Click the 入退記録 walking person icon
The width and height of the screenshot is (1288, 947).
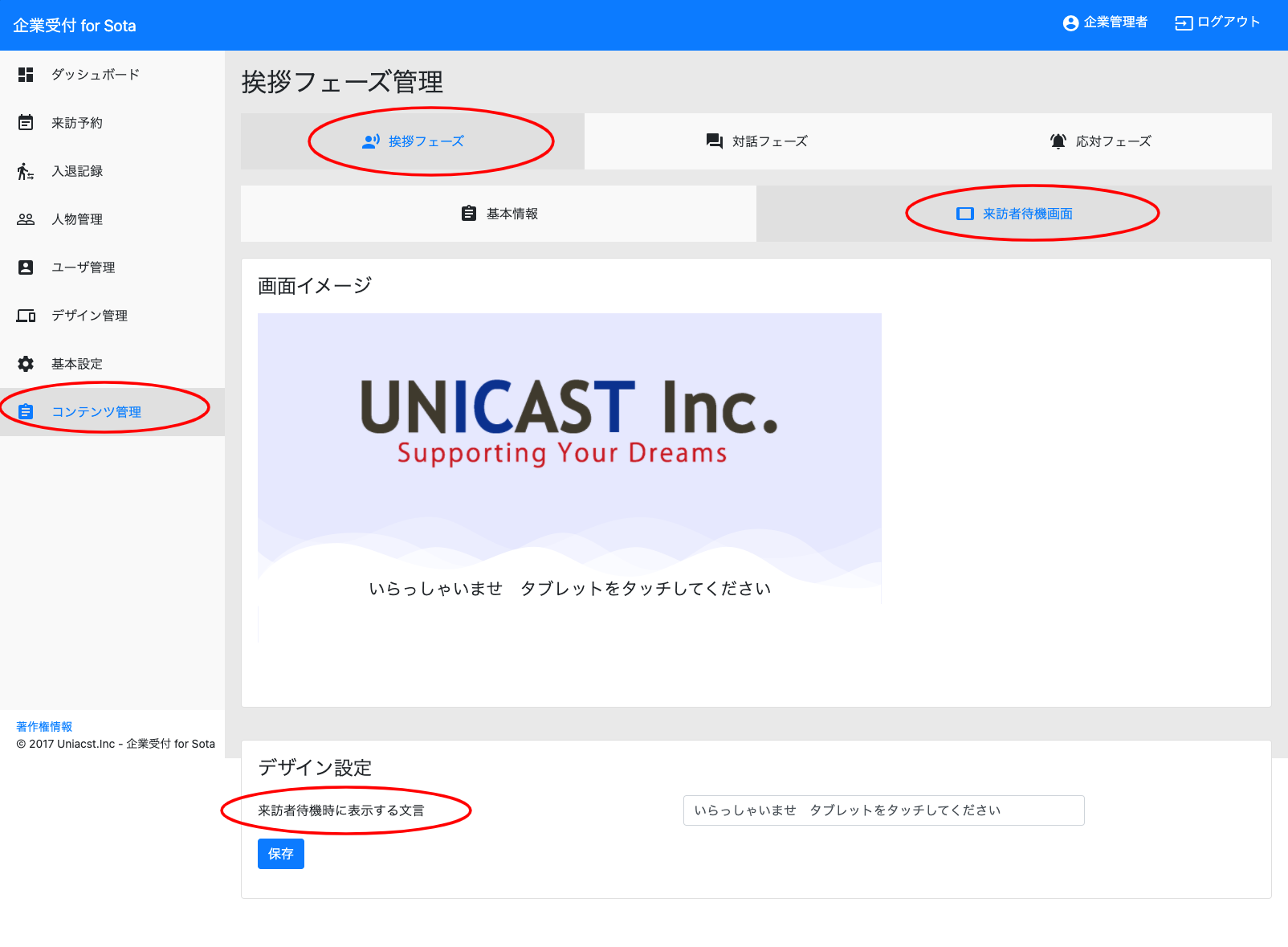[26, 171]
